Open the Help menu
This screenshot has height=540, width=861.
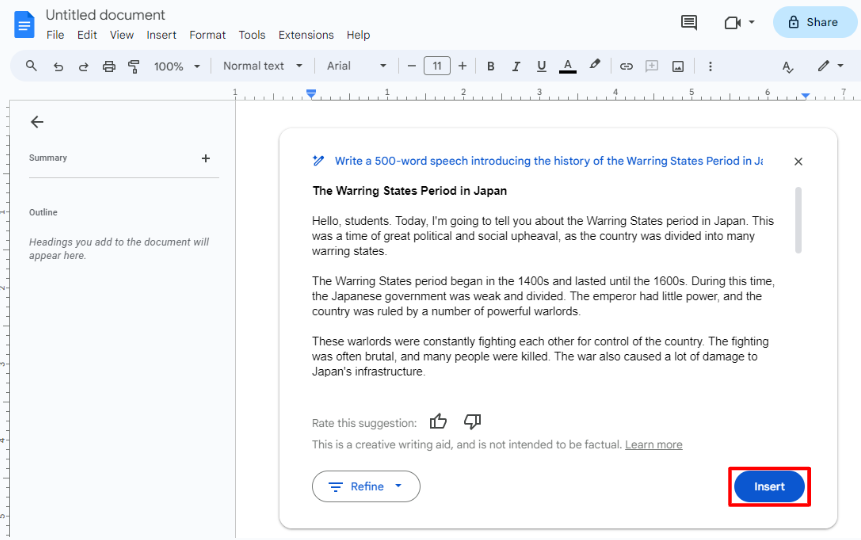[358, 35]
